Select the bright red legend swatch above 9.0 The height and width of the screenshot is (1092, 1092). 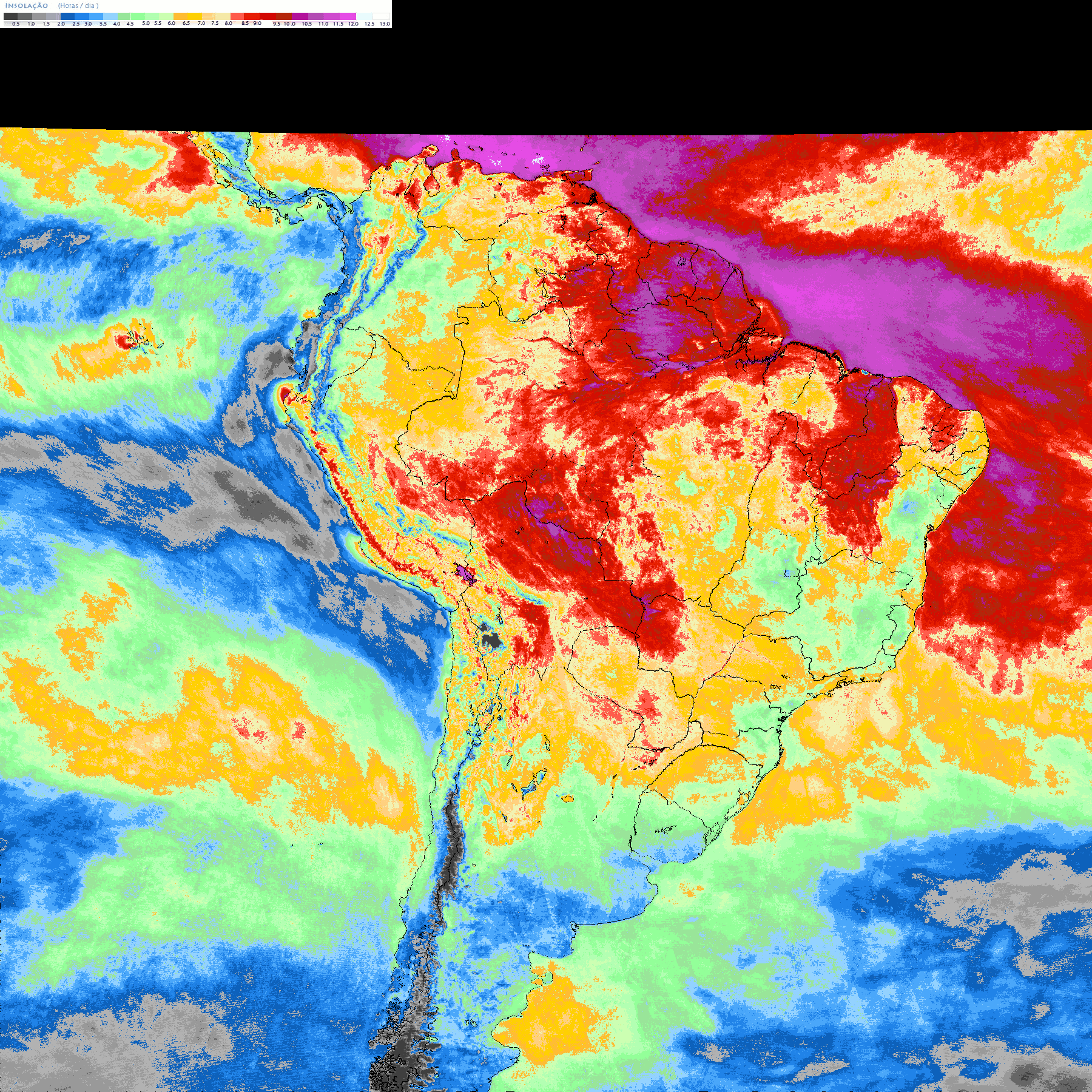252,16
